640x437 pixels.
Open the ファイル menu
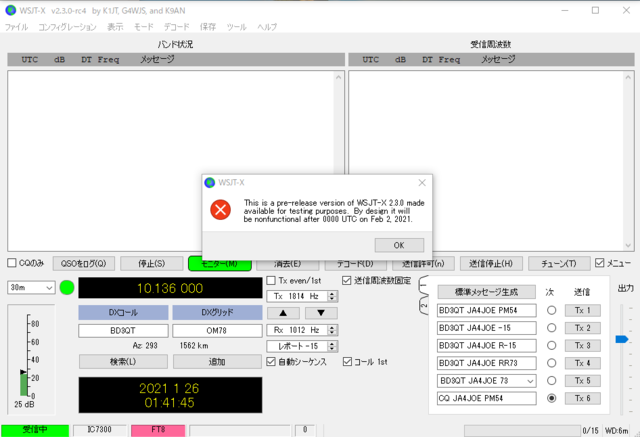[x=16, y=27]
